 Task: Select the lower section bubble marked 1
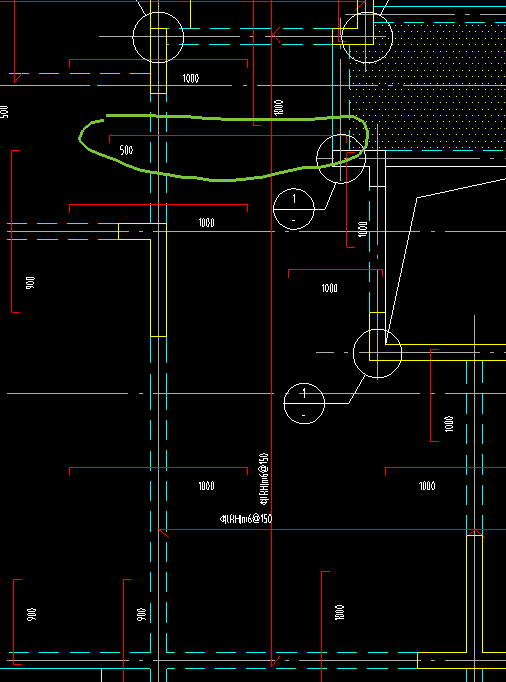click(x=304, y=403)
